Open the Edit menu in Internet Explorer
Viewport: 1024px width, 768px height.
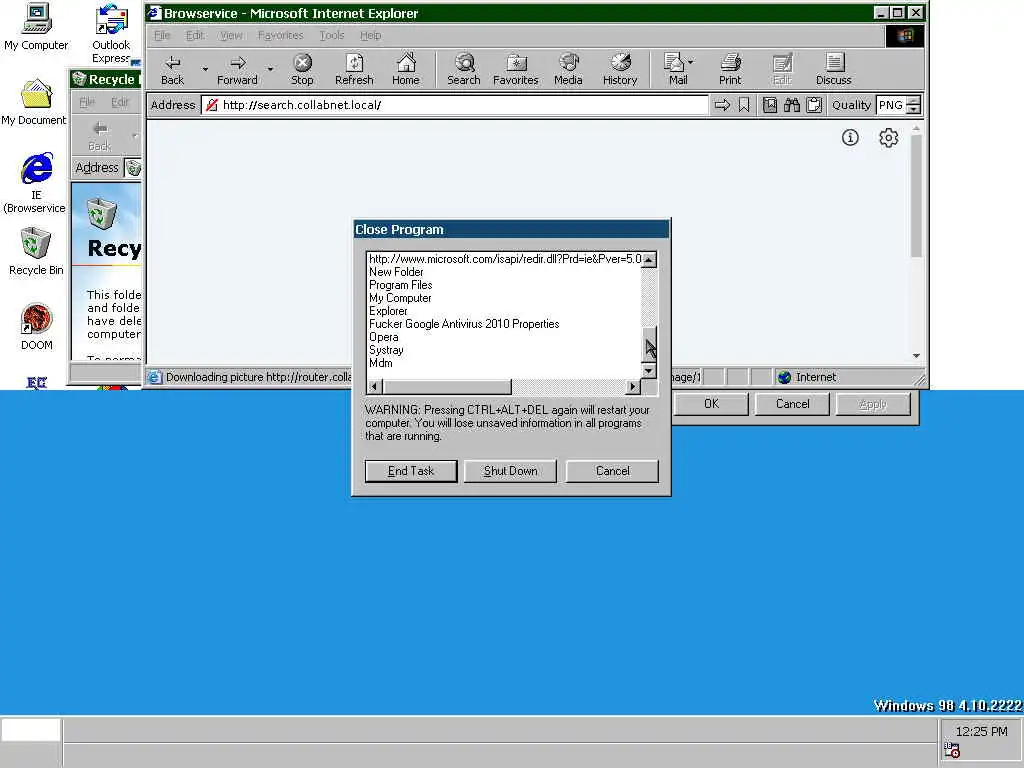coord(195,35)
